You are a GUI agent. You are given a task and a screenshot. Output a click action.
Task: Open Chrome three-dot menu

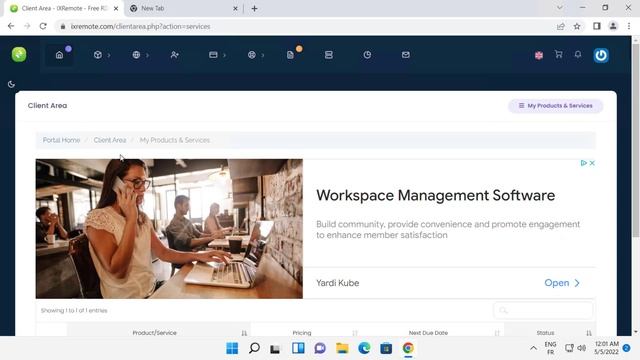(x=629, y=26)
